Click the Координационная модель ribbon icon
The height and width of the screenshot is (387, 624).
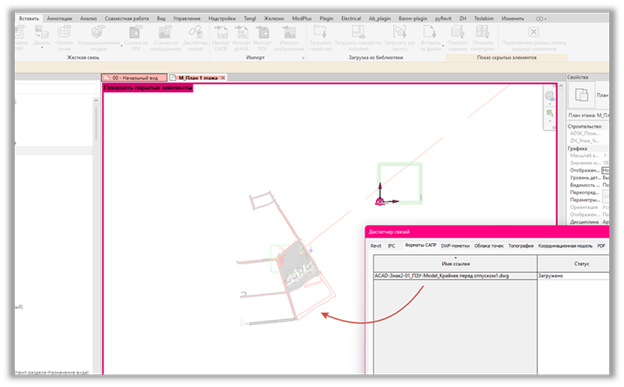[98, 31]
